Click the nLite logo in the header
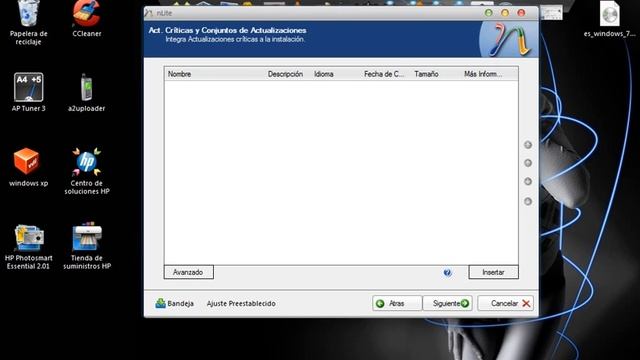This screenshot has height=360, width=640. 509,39
